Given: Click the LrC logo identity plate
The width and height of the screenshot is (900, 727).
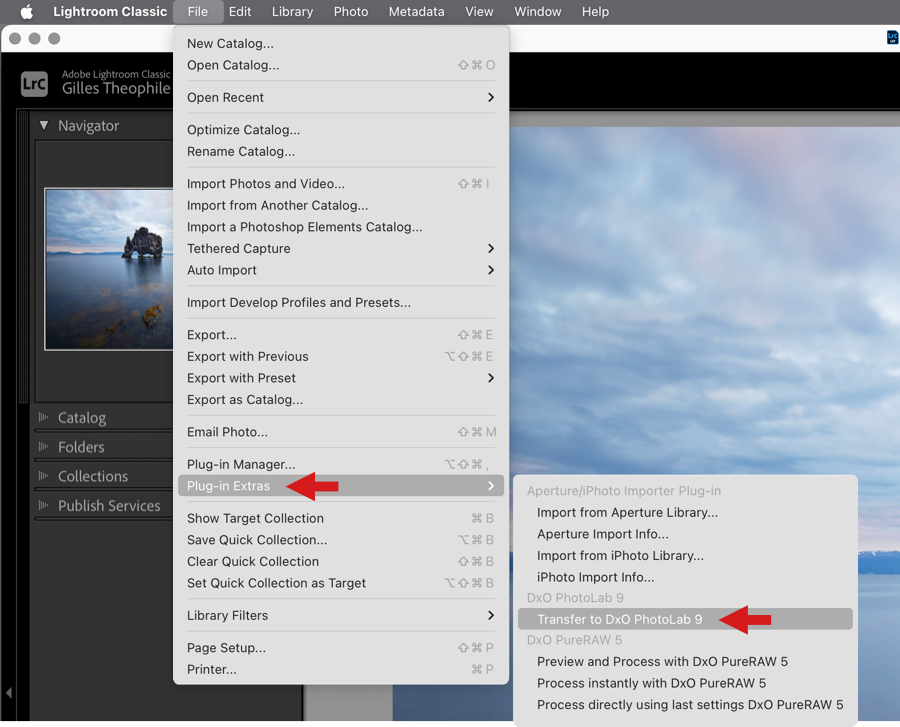Looking at the screenshot, I should click(x=34, y=84).
